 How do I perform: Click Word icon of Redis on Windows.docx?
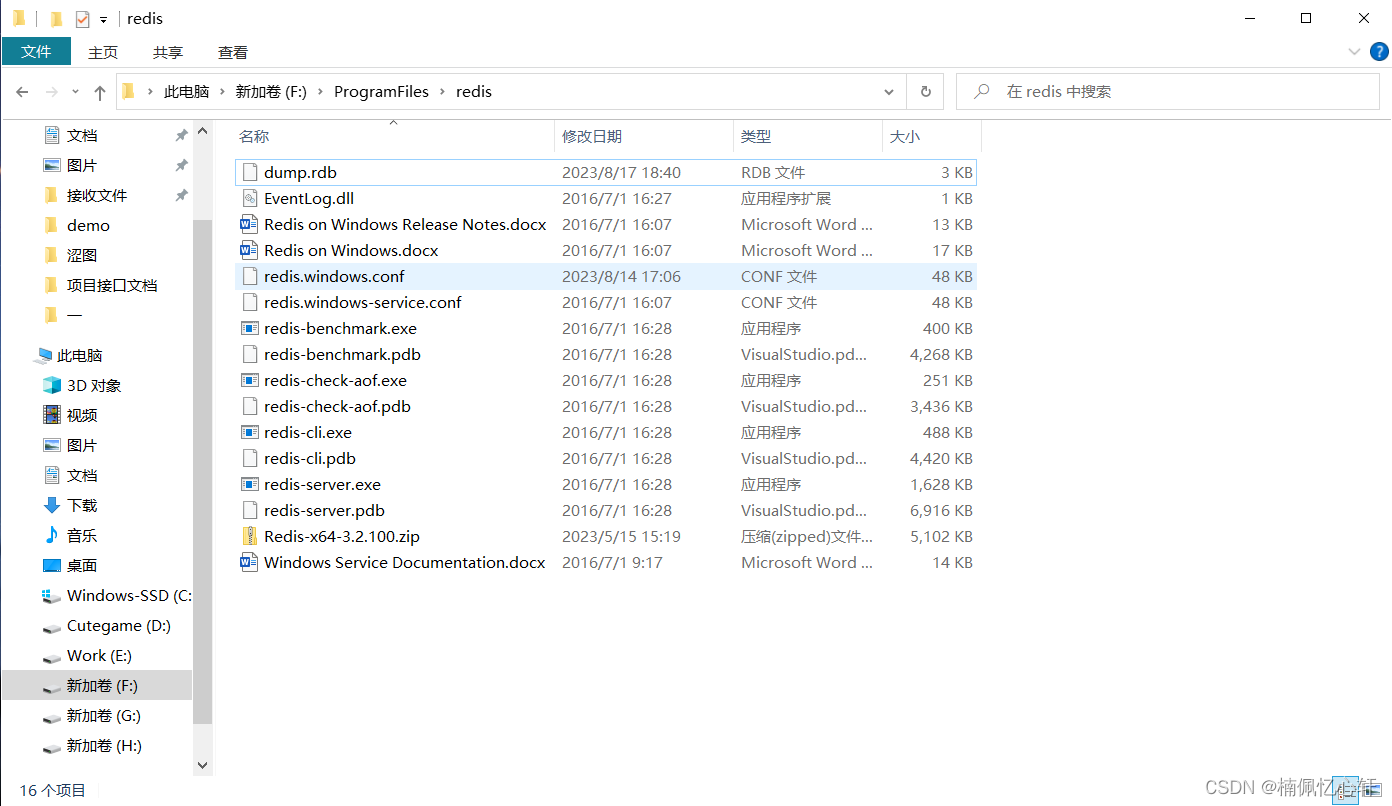(250, 250)
